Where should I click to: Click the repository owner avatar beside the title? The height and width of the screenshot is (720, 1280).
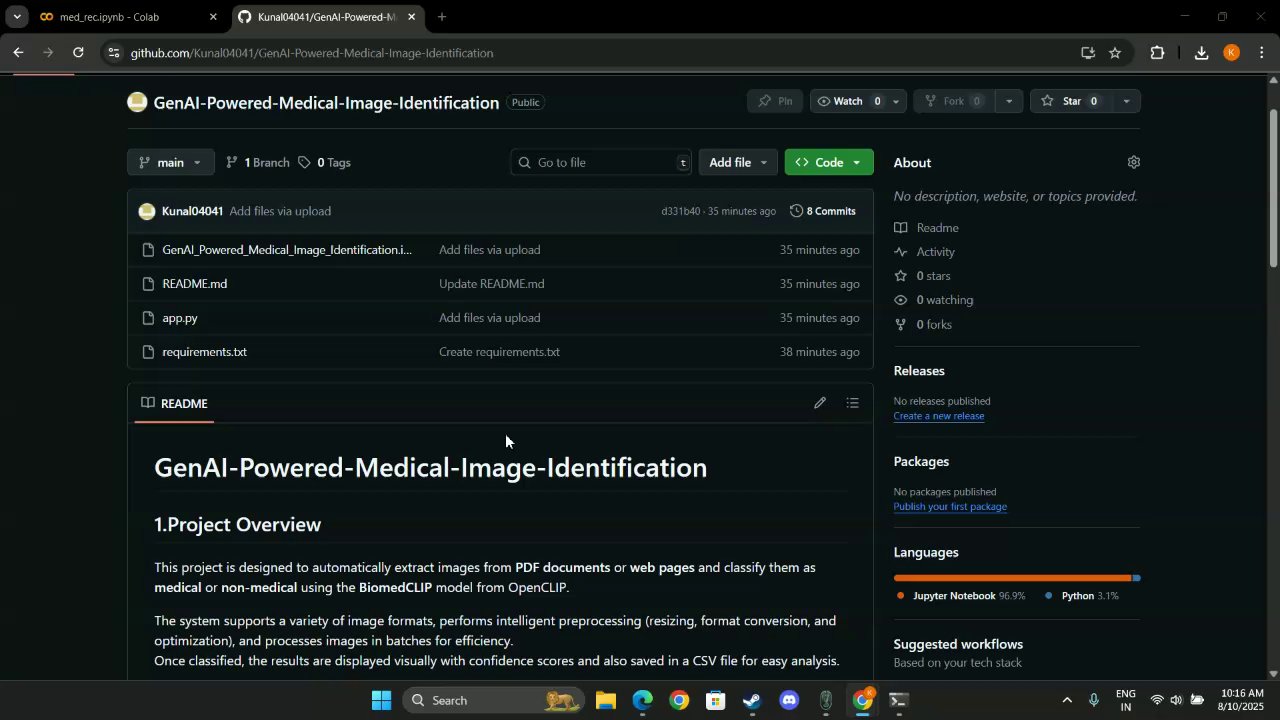coord(137,102)
